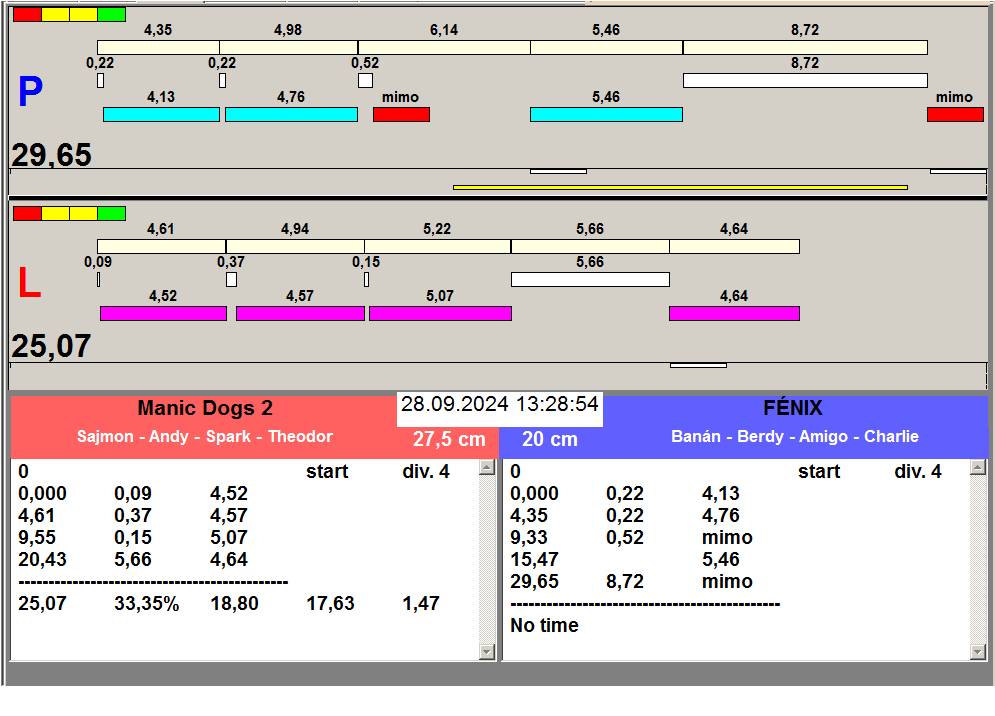
Task: Click the green start light in lane L
Action: click(x=111, y=213)
